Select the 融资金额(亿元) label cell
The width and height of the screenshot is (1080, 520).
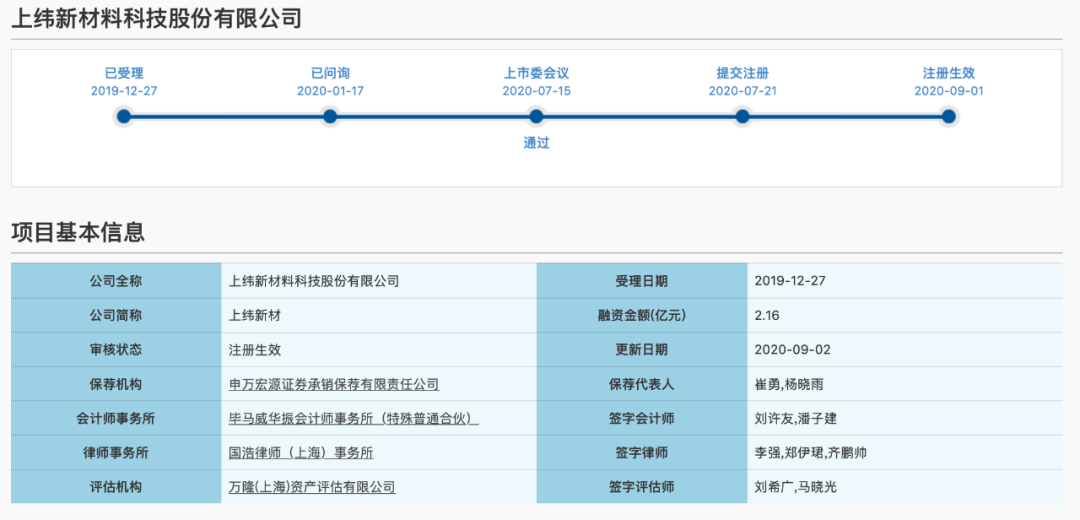point(641,315)
